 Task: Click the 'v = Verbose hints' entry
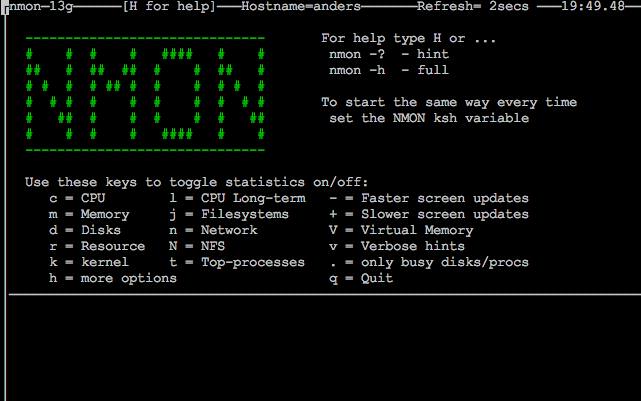pos(397,246)
